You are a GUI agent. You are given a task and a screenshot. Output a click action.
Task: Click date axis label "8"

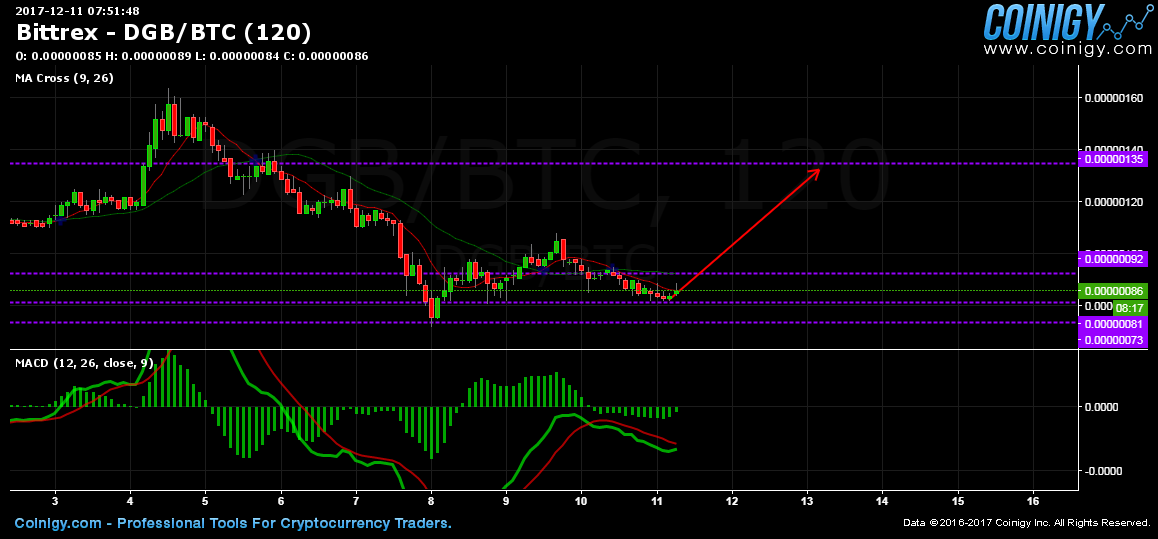pos(431,501)
